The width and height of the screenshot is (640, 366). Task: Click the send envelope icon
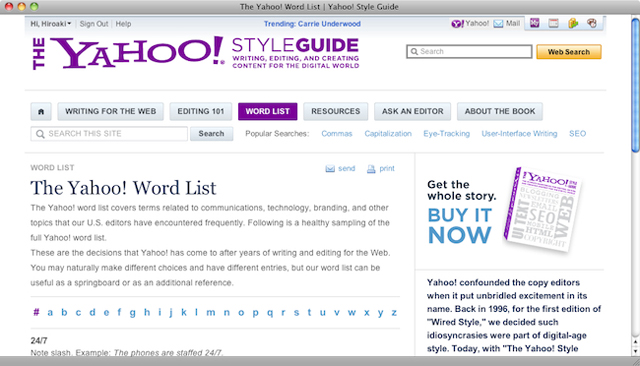point(330,169)
